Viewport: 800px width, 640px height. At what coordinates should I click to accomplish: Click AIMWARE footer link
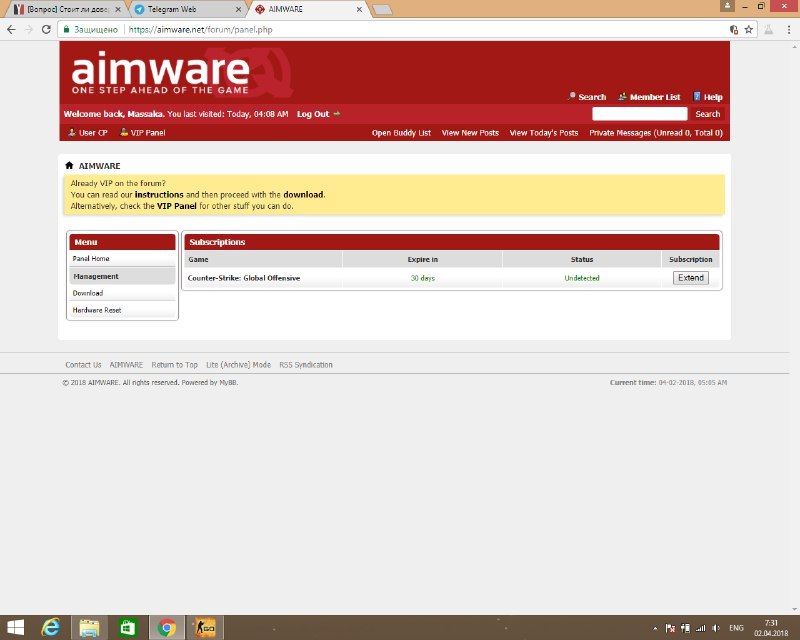point(126,365)
